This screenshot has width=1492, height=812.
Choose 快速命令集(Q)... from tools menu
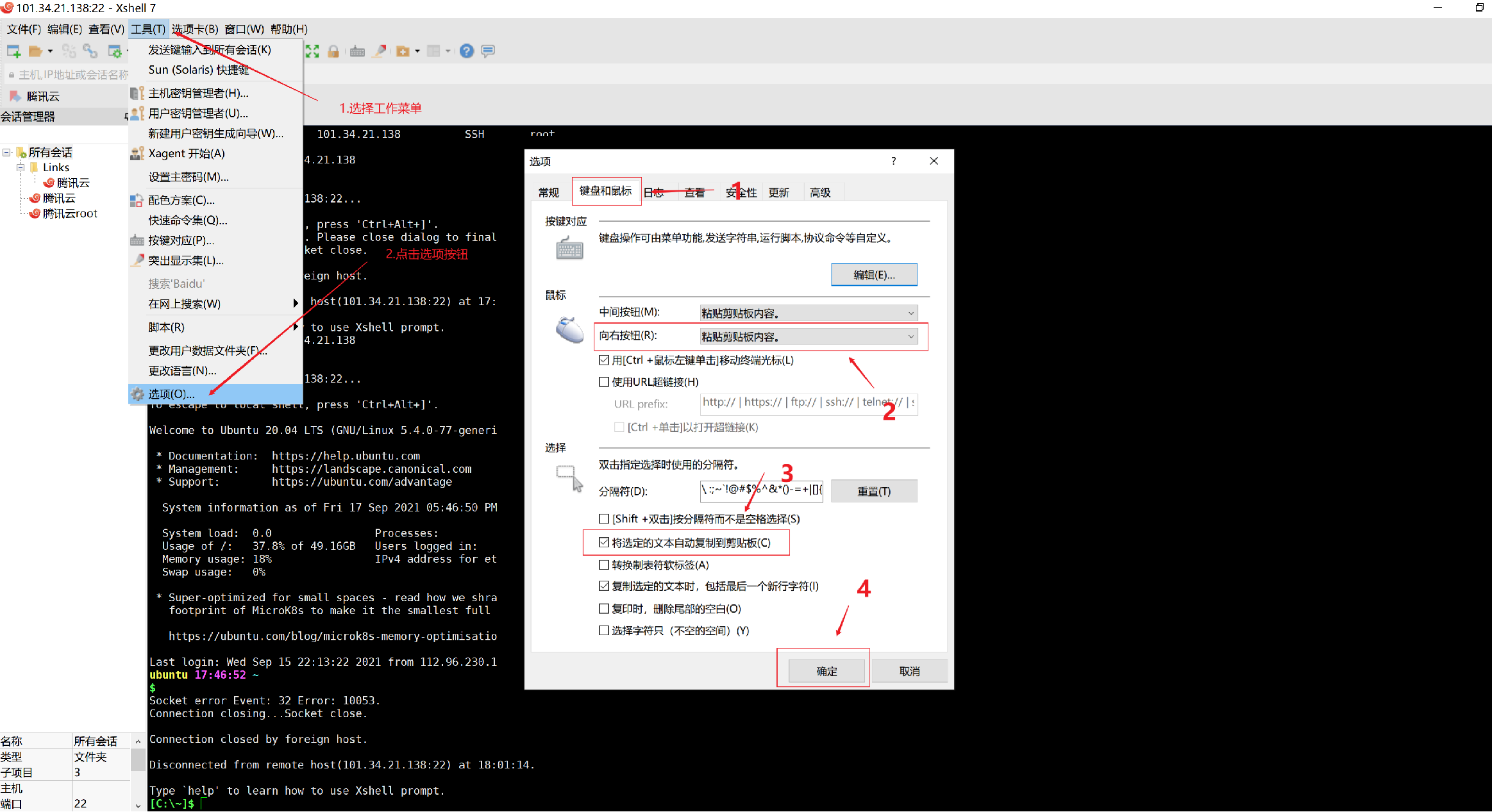pyautogui.click(x=215, y=220)
